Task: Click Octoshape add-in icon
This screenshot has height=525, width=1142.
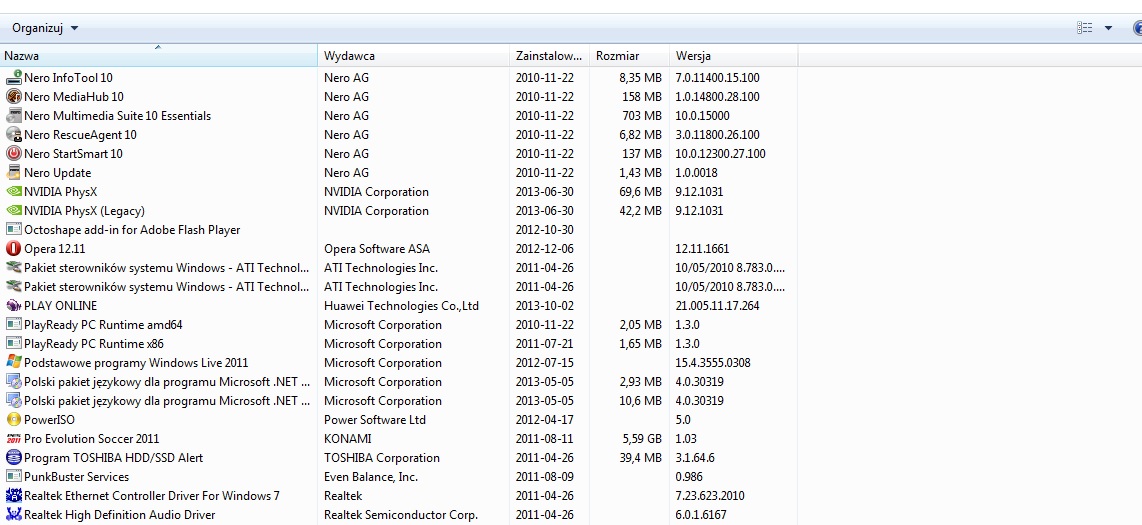Action: click(x=13, y=229)
